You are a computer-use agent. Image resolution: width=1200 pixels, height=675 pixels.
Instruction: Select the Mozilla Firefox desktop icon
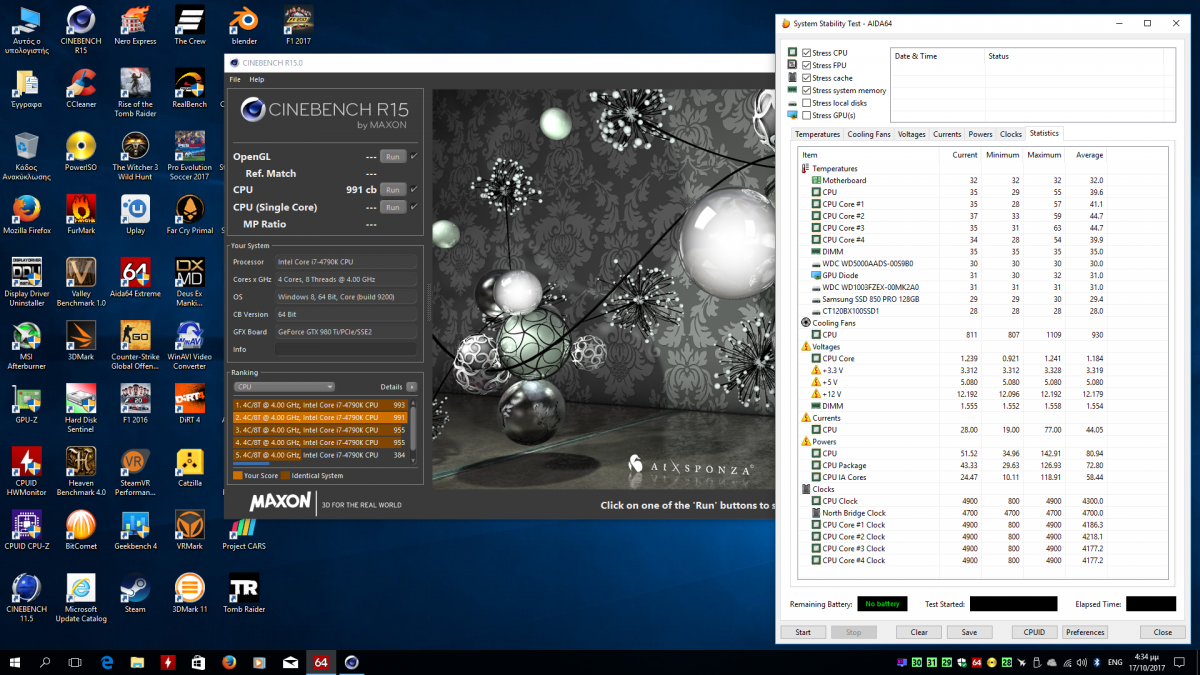[27, 215]
